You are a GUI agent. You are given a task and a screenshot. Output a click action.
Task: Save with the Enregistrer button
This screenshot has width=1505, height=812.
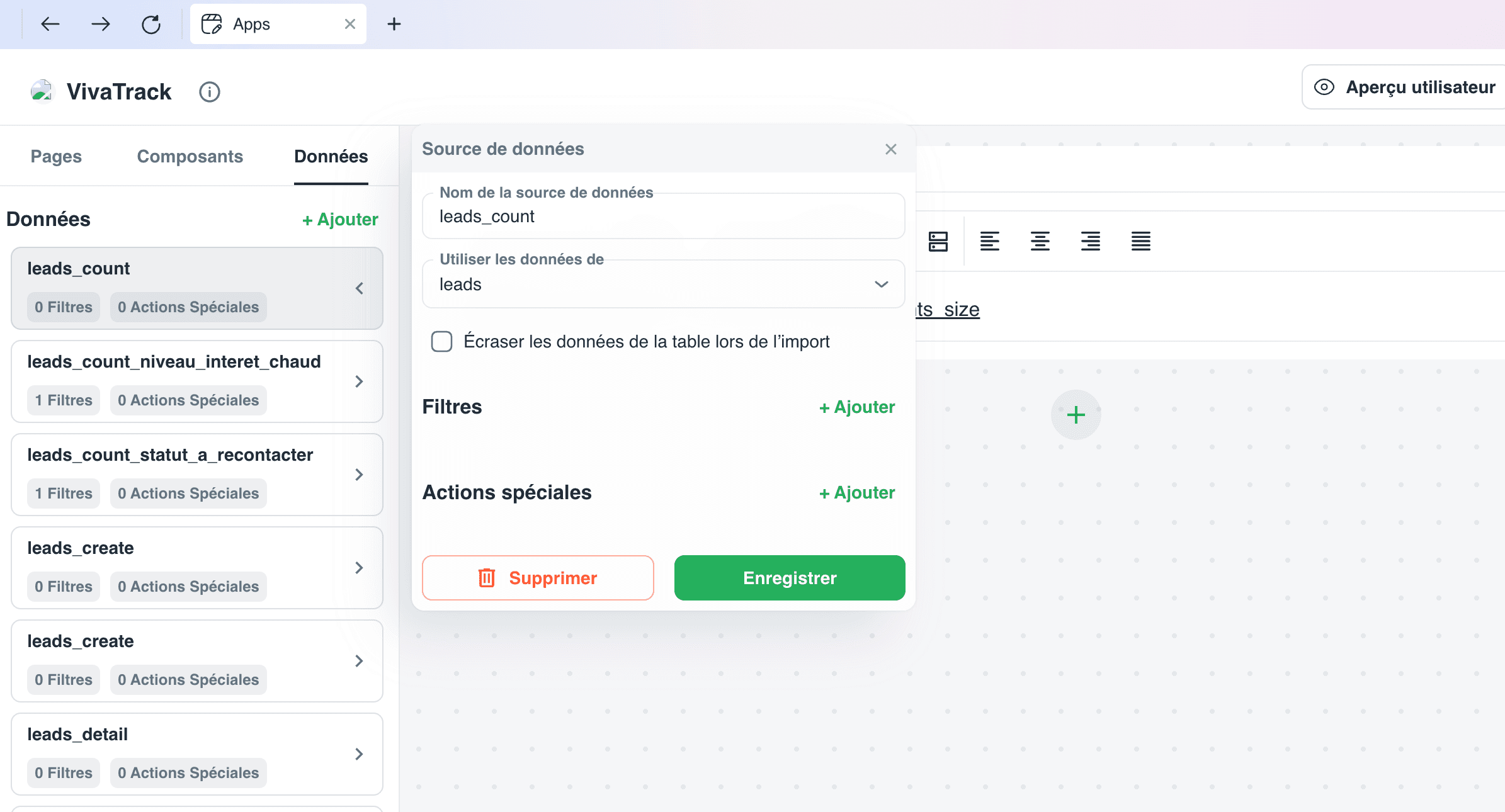point(790,578)
